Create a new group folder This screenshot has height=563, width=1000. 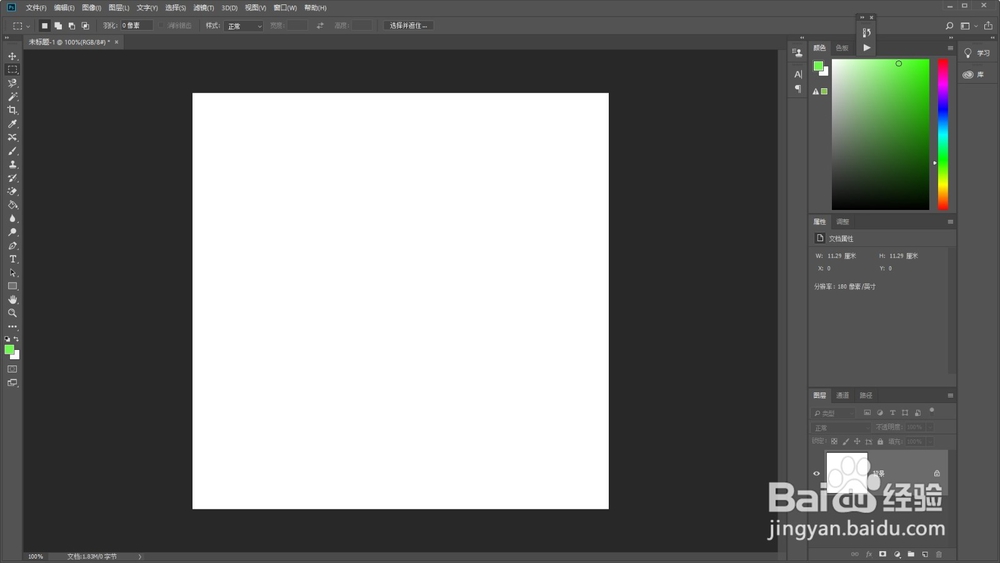pos(911,554)
